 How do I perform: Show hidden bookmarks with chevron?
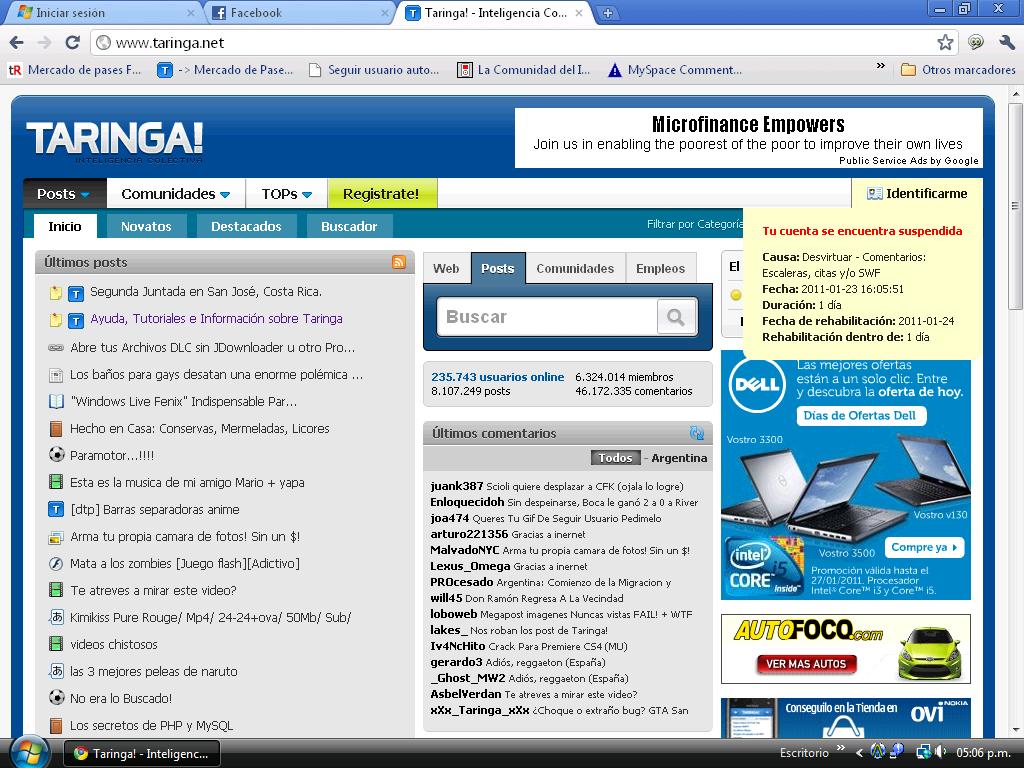(880, 65)
